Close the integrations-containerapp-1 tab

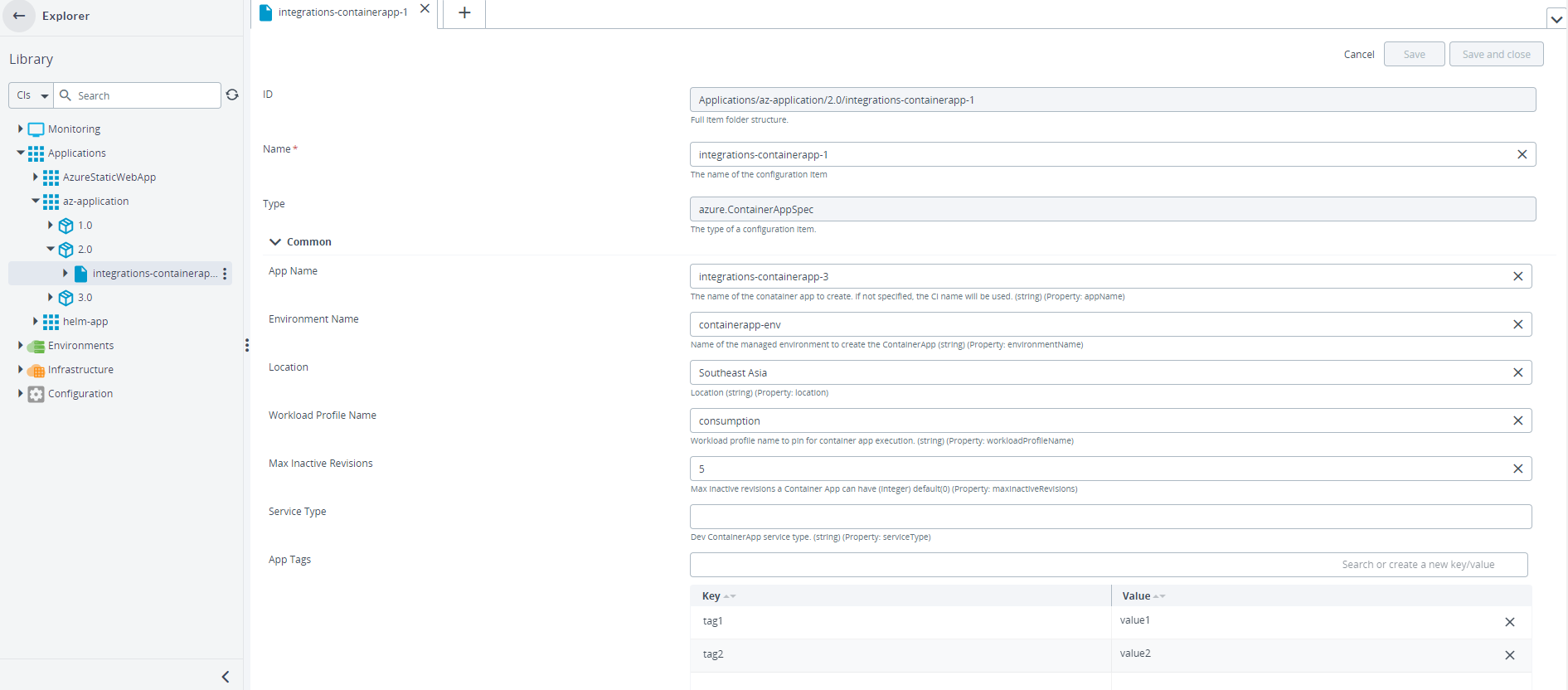pos(425,9)
